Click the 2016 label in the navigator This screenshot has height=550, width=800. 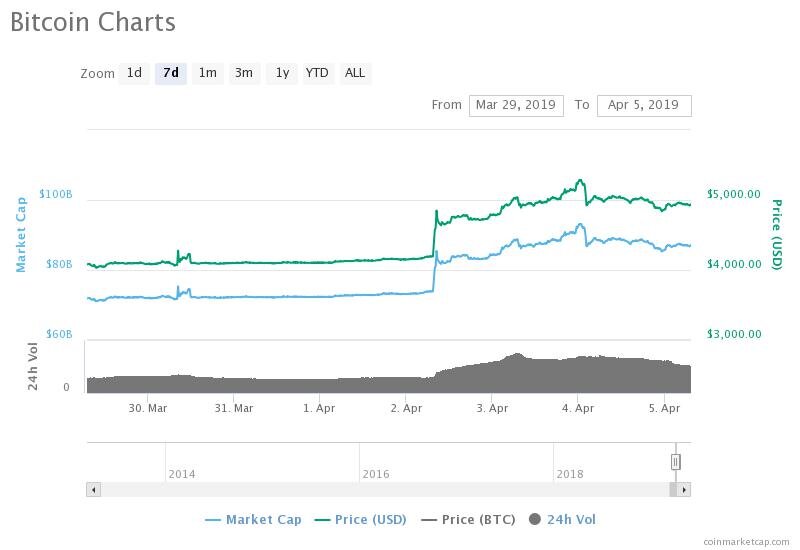[x=376, y=474]
